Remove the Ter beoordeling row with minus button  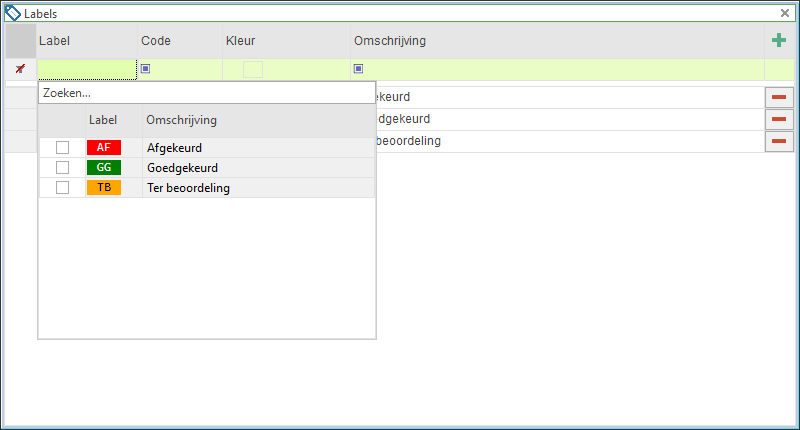coord(779,141)
